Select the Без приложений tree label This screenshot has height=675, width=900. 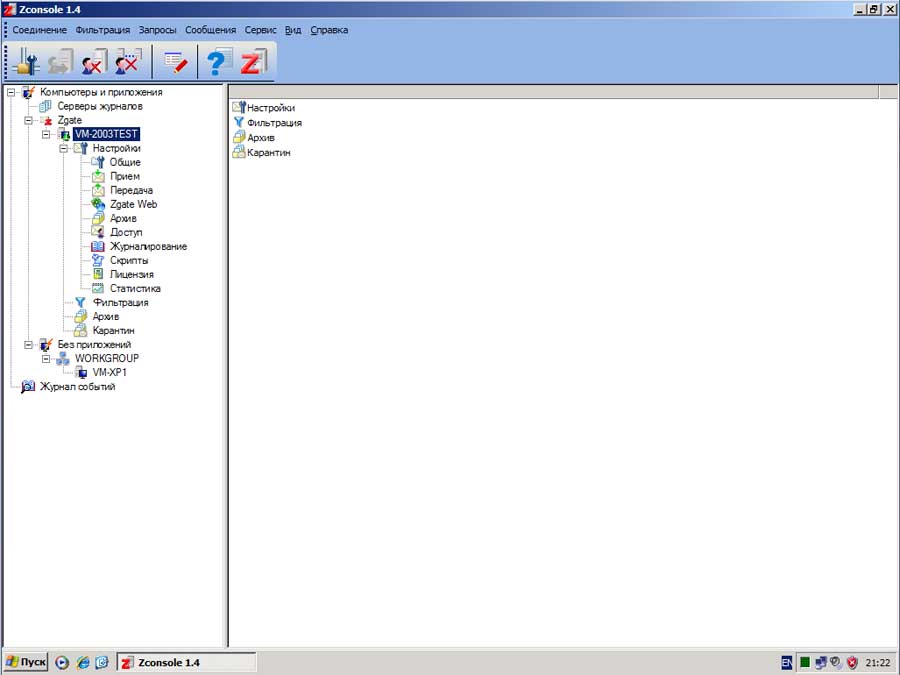pyautogui.click(x=94, y=344)
